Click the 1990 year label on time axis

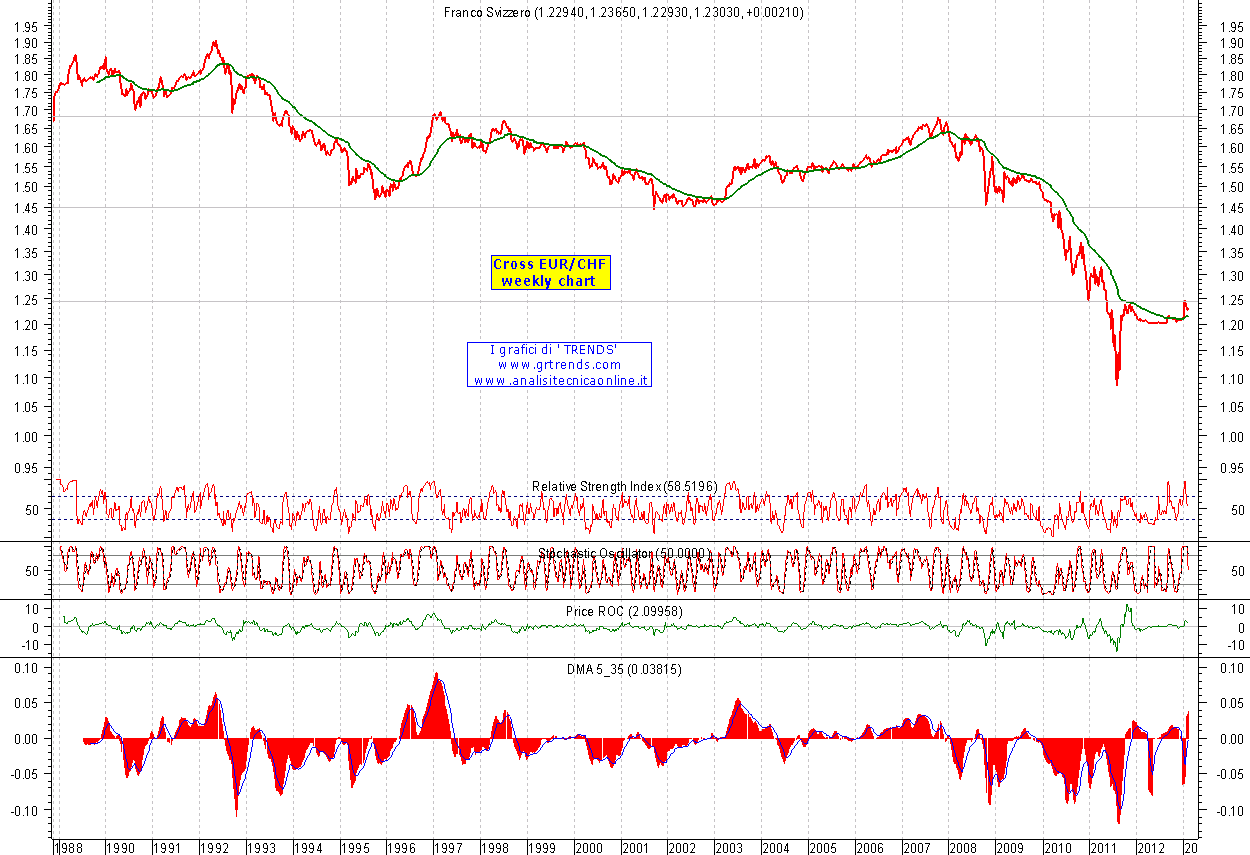point(122,847)
